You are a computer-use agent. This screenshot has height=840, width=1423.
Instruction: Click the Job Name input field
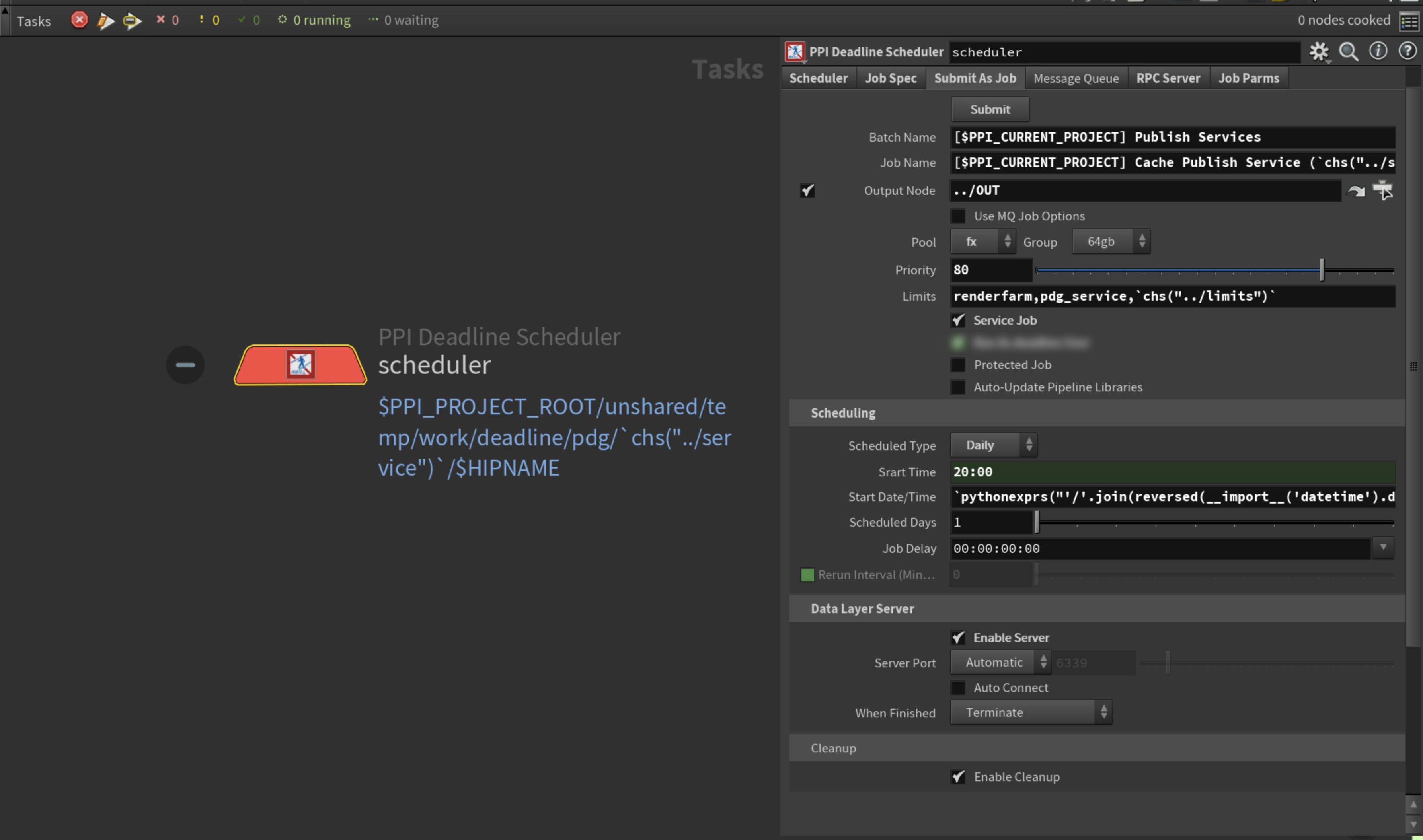coord(1173,163)
